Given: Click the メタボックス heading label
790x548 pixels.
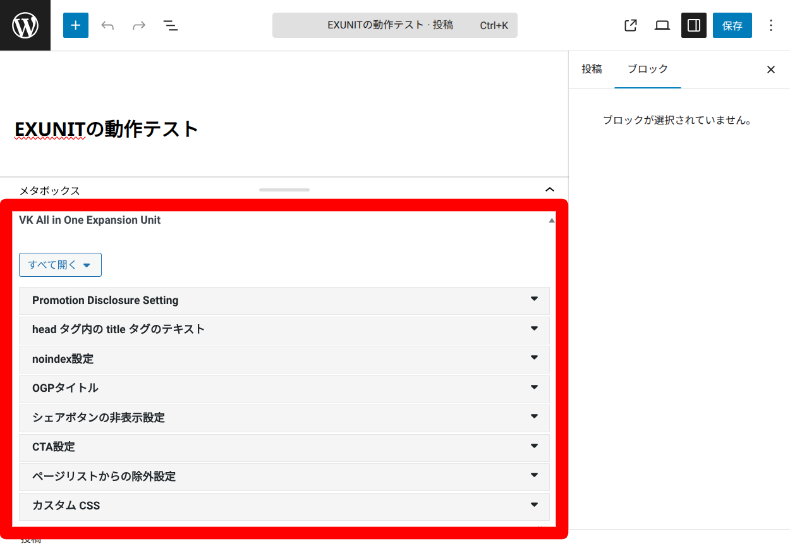Looking at the screenshot, I should [x=49, y=190].
